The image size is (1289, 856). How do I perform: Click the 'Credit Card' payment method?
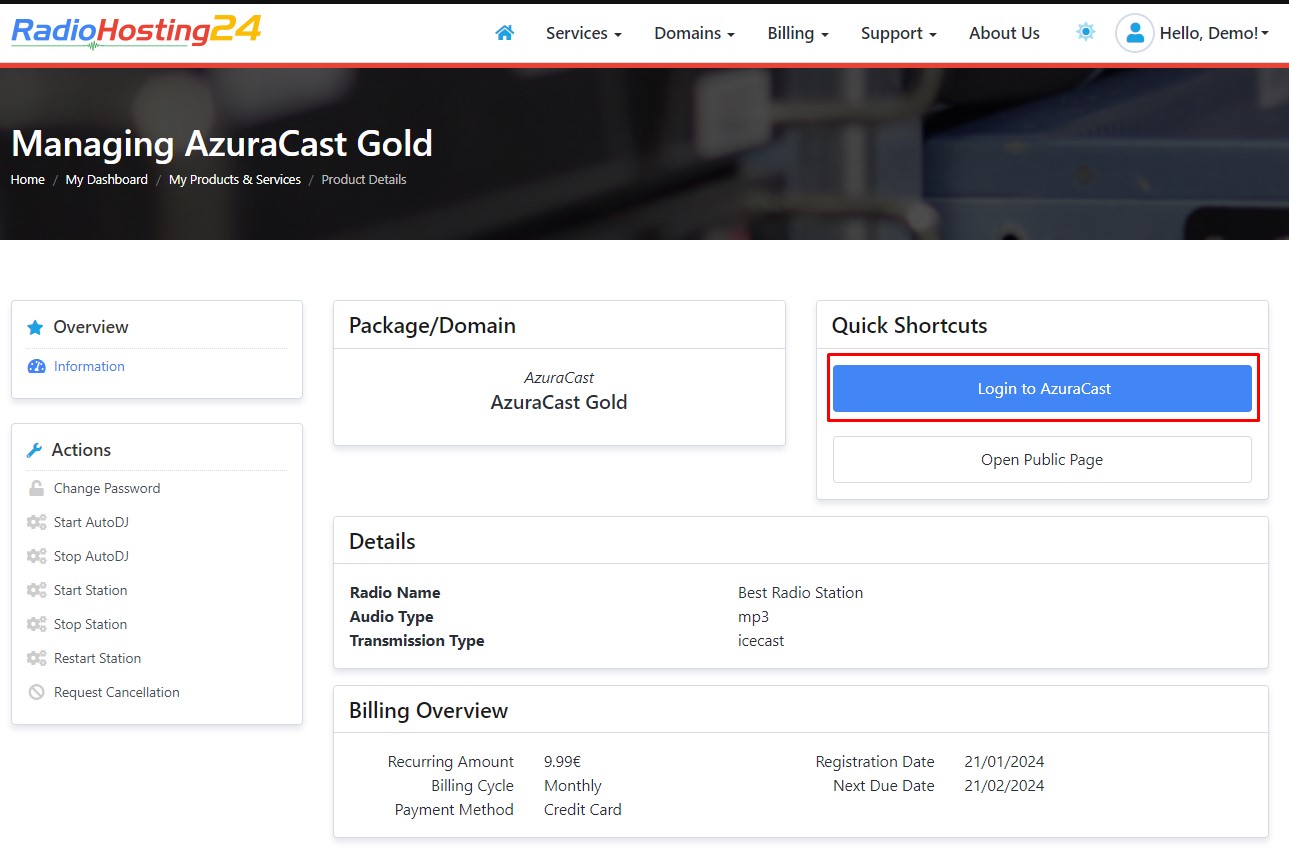[583, 810]
